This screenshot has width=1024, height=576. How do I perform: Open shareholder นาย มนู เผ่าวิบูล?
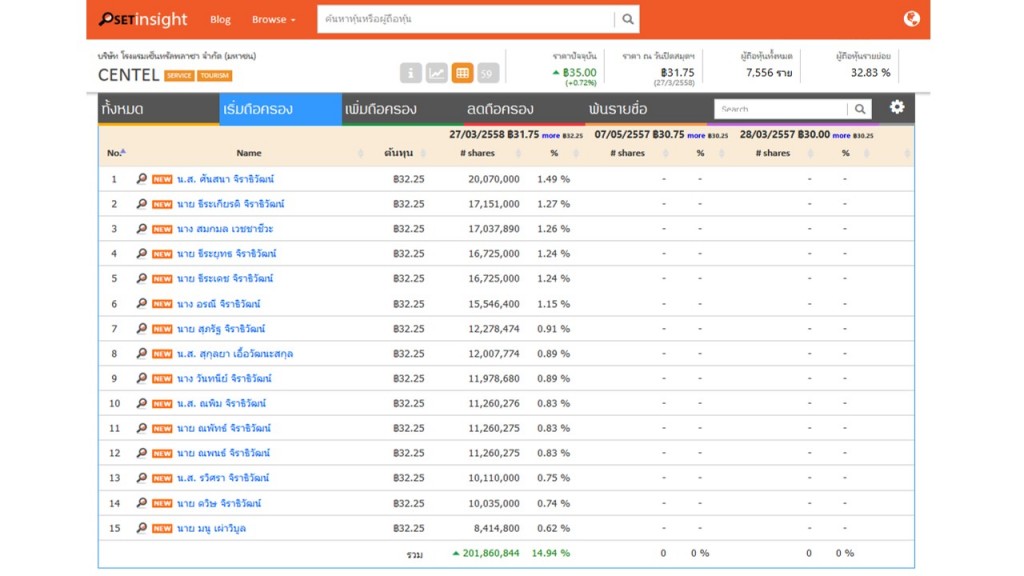212,528
